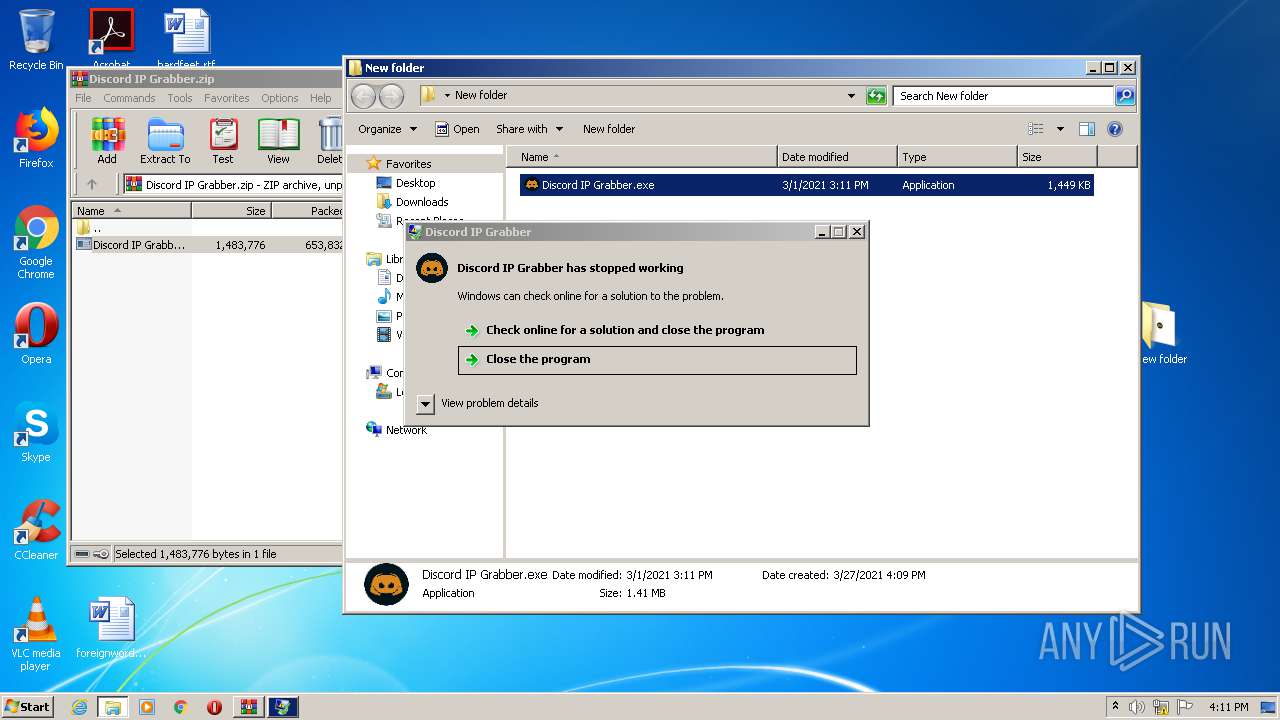The height and width of the screenshot is (720, 1280).
Task: Open the foreignword document on desktop
Action: click(x=111, y=628)
